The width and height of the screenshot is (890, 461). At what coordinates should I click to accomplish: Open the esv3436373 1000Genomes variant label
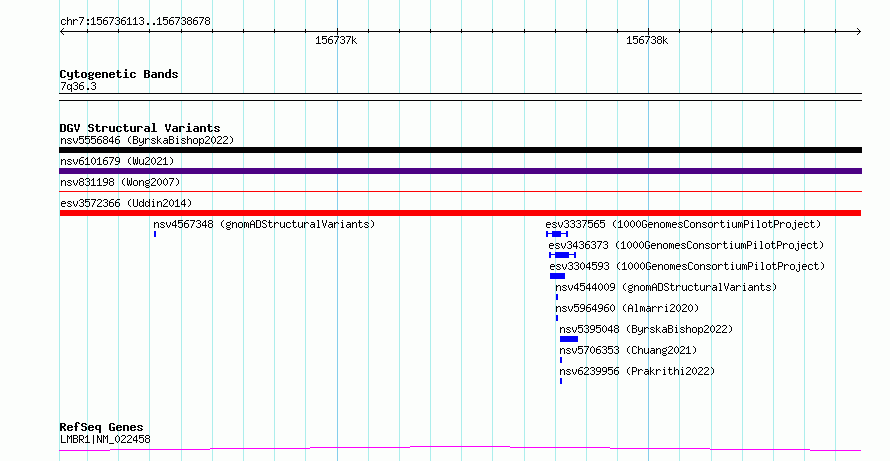coord(686,245)
